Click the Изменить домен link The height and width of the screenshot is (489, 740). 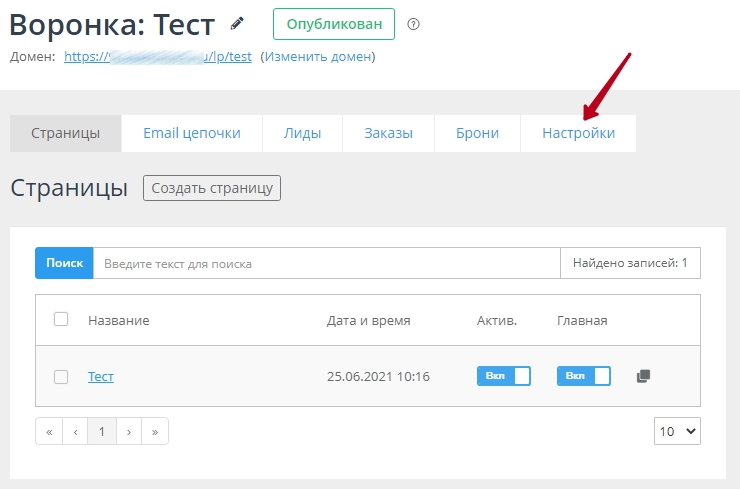click(x=317, y=57)
